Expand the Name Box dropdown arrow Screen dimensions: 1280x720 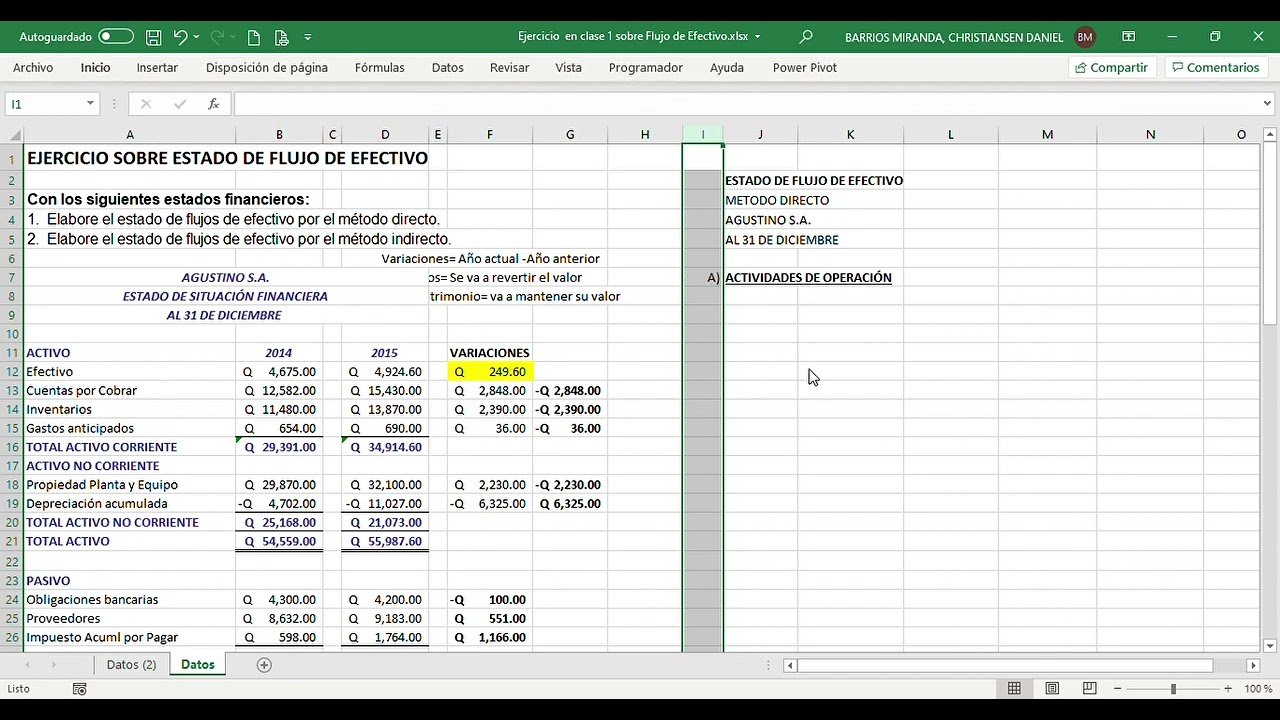[90, 104]
